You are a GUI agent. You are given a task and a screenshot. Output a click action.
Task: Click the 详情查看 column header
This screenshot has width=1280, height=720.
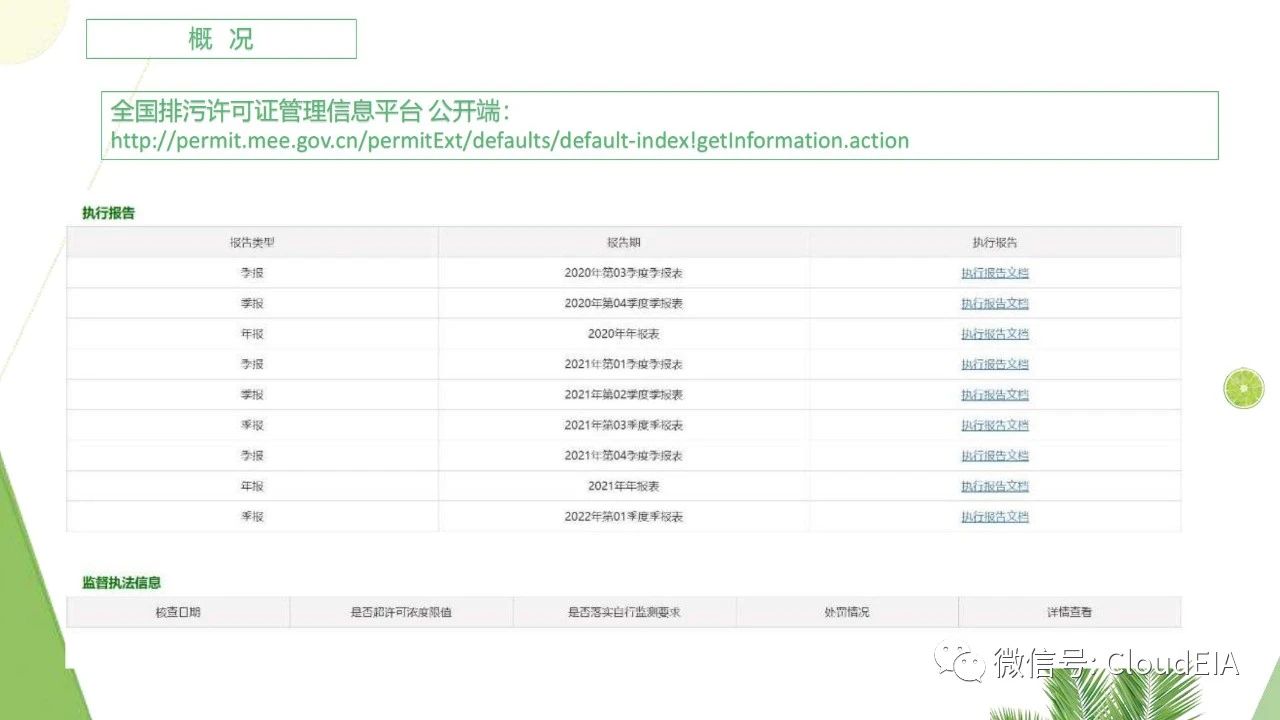[x=1069, y=612]
